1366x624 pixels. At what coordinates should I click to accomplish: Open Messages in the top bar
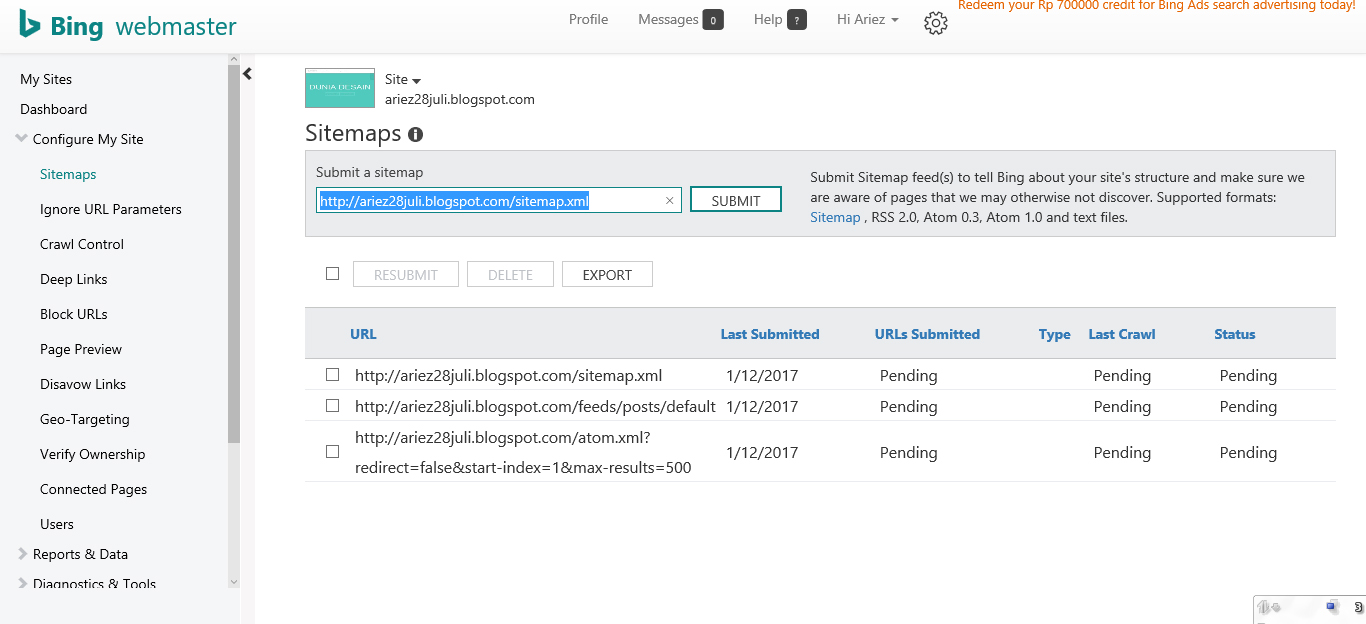(668, 19)
